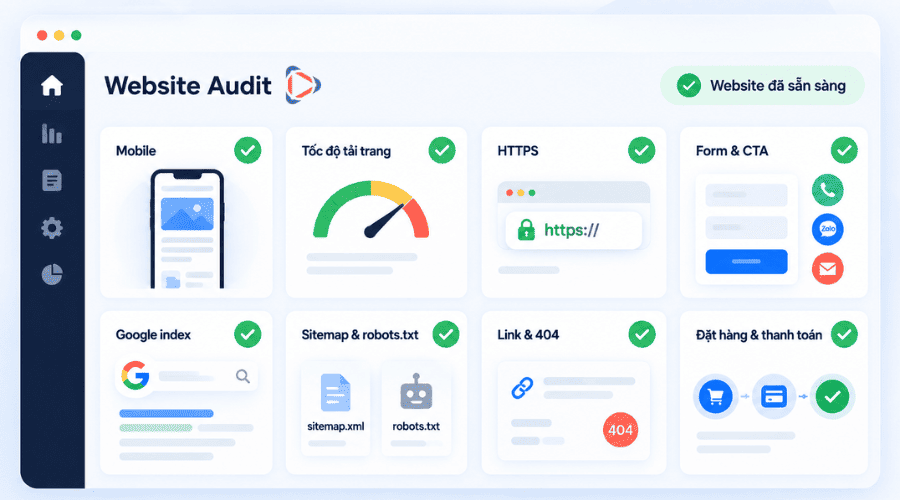Click the speed gauge needle
Screen dimensions: 900x500
[385, 221]
